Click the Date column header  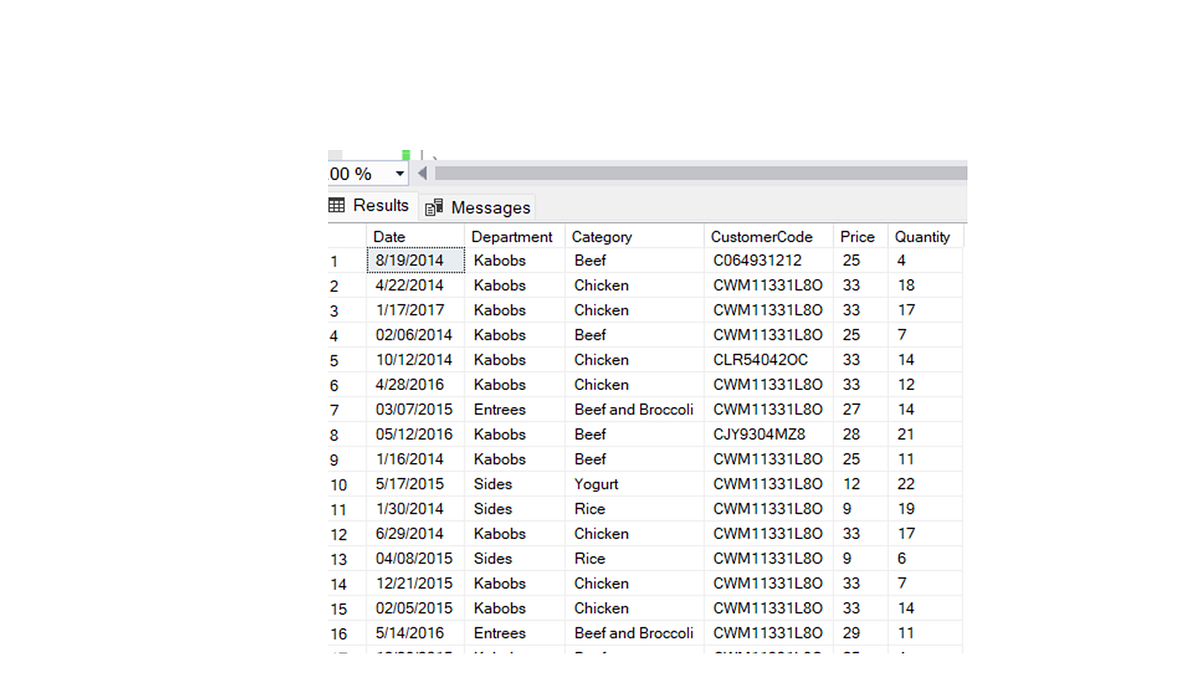click(x=389, y=236)
